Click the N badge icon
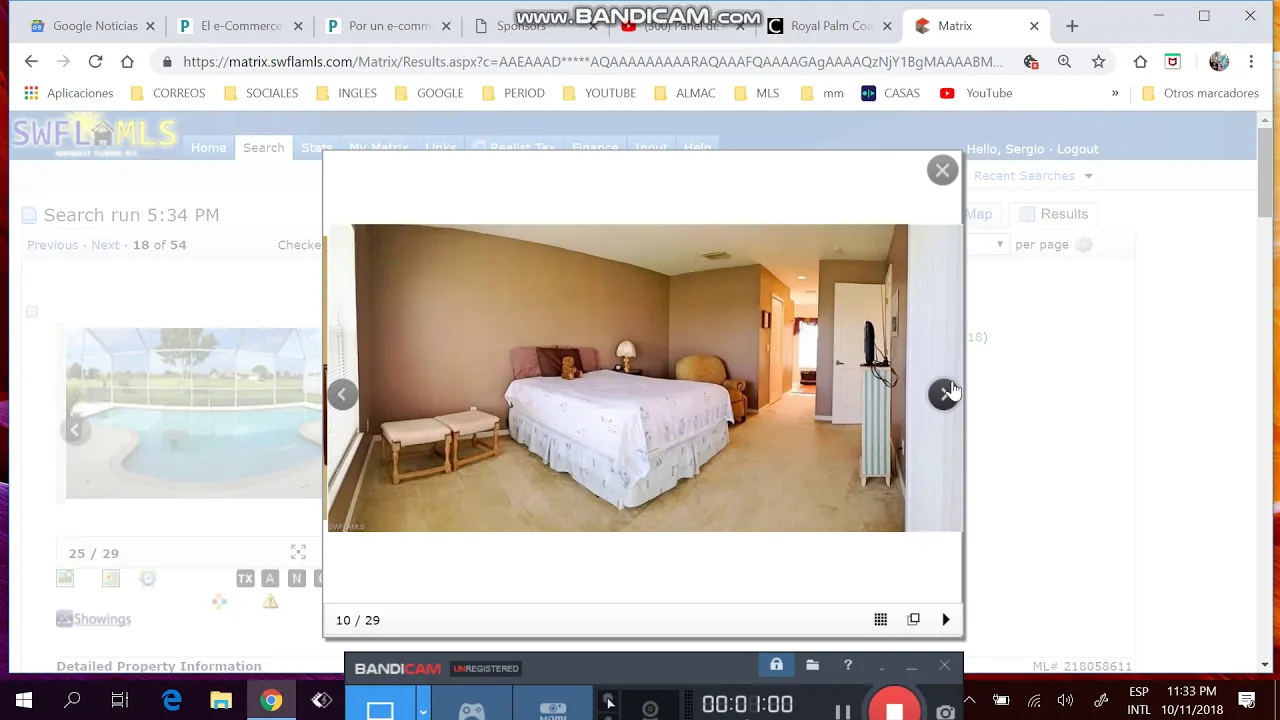Image resolution: width=1280 pixels, height=720 pixels. [x=296, y=578]
